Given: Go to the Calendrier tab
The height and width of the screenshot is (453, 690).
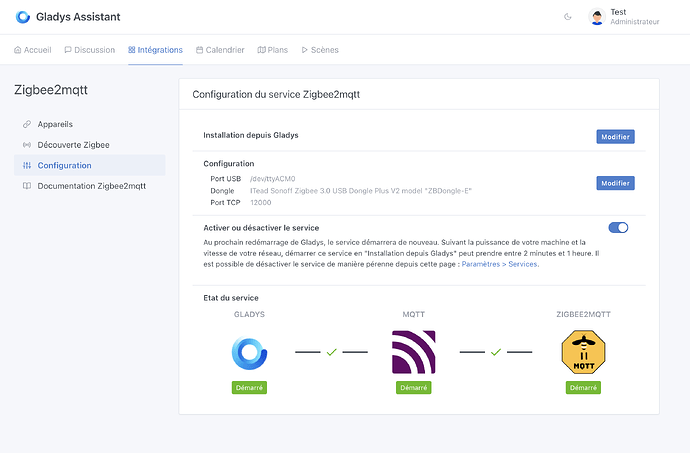Looking at the screenshot, I should [x=219, y=49].
